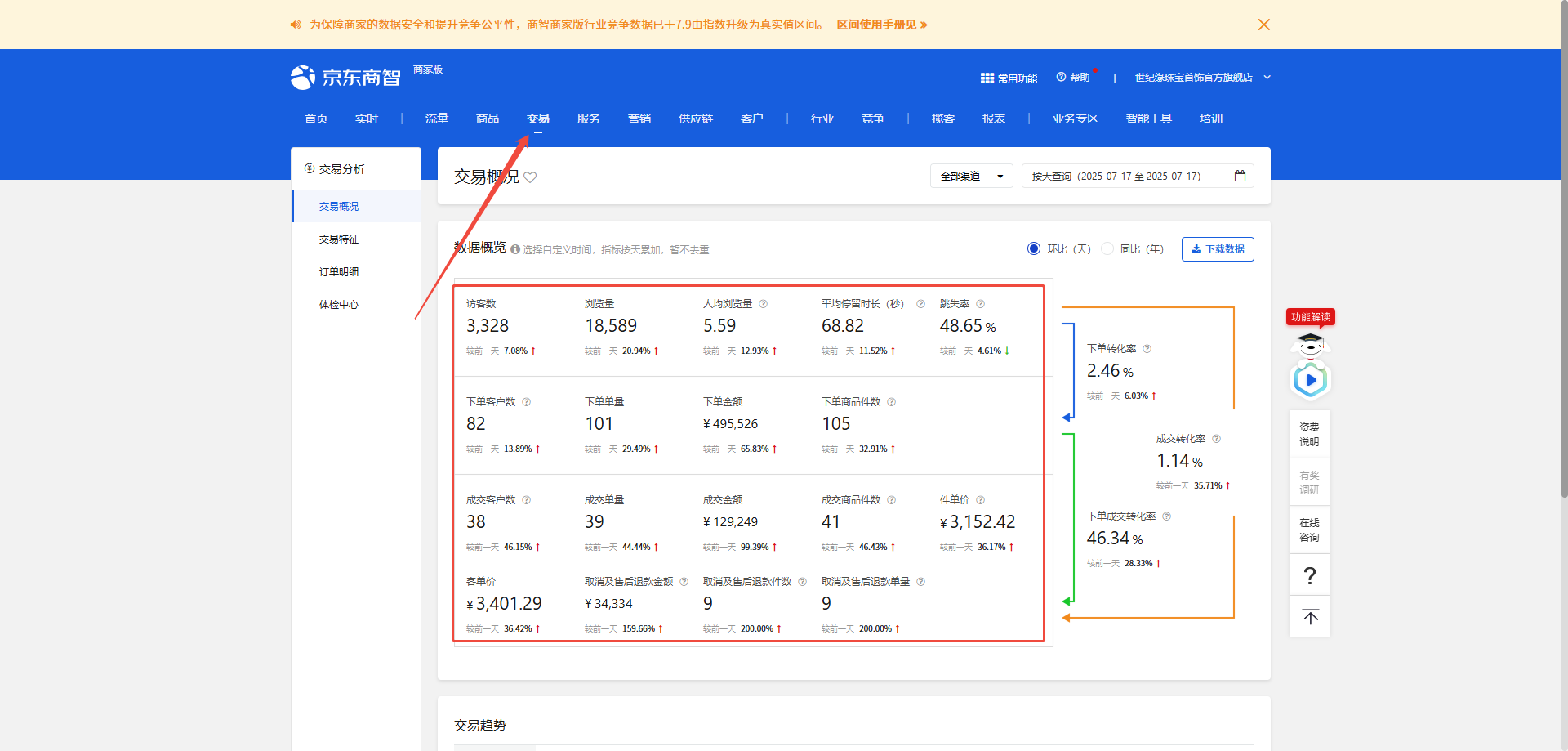Click the help icon next to 下单转化率
This screenshot has width=1568, height=751.
pyautogui.click(x=1147, y=349)
